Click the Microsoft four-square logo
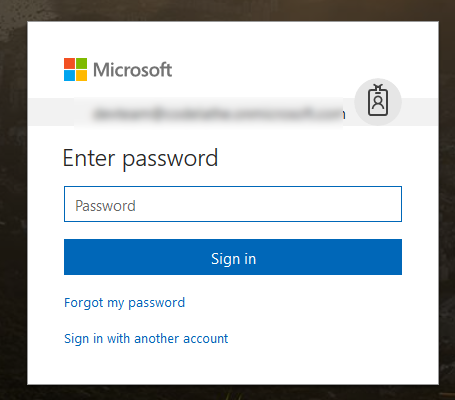Screen dimensions: 455x400 76,70
